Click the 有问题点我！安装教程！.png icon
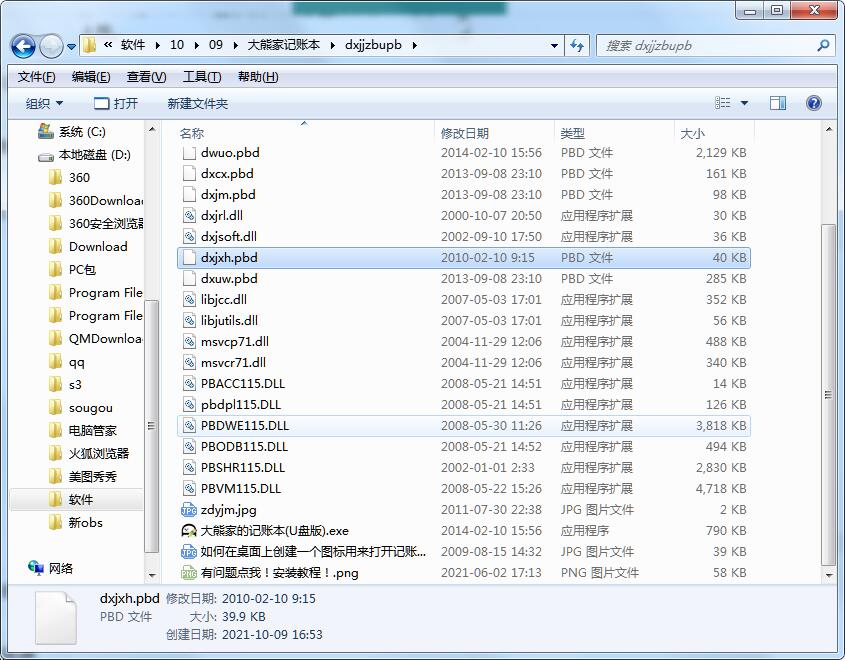This screenshot has height=660, width=845. coord(189,573)
